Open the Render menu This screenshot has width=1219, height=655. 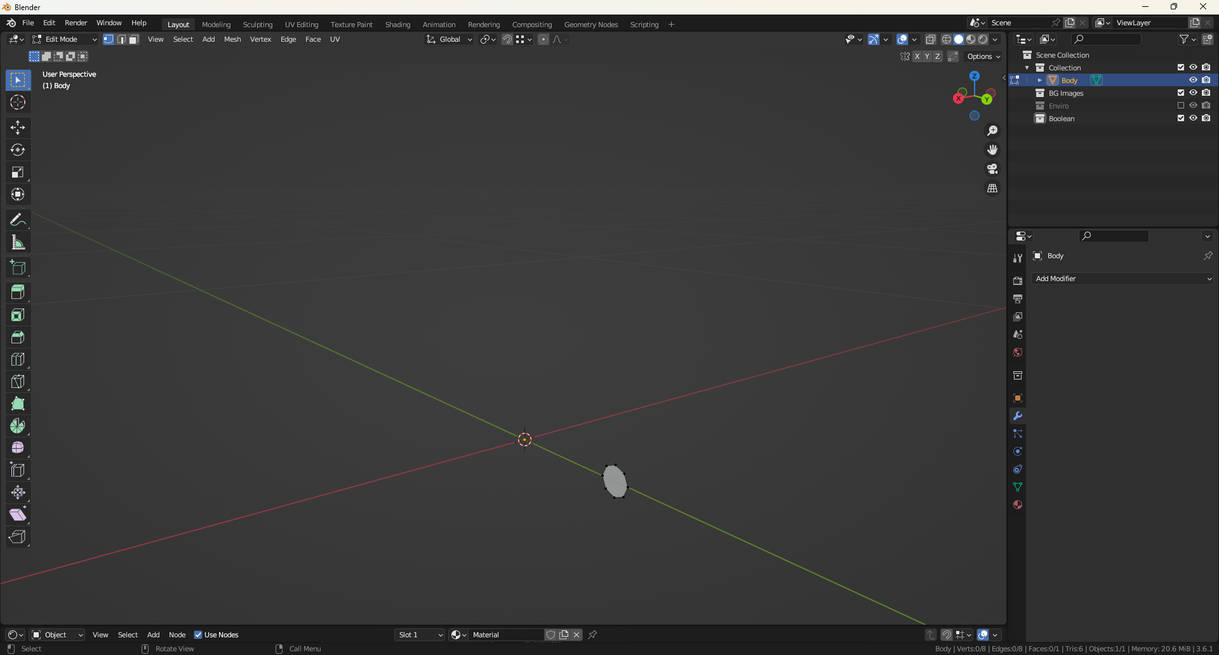76,23
